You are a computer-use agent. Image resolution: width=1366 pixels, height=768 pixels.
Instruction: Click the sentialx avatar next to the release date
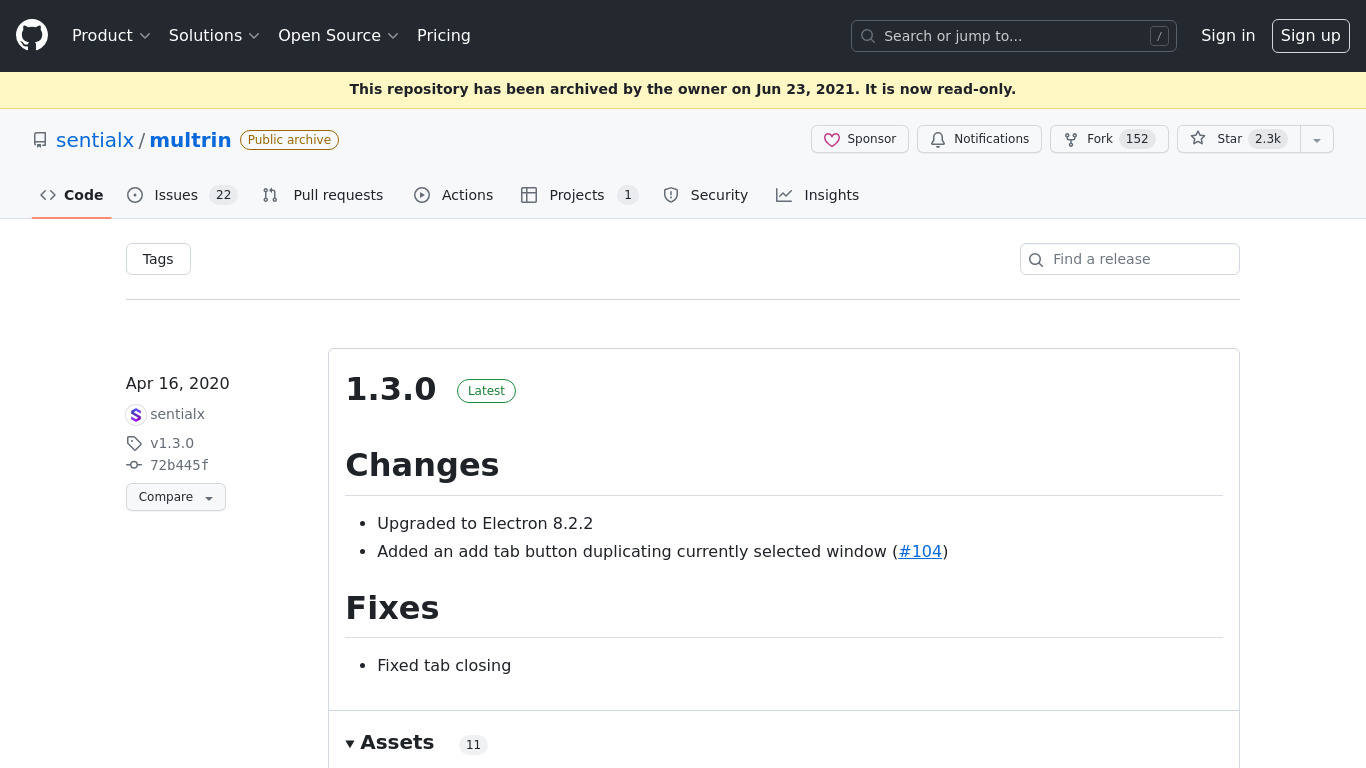coord(136,415)
